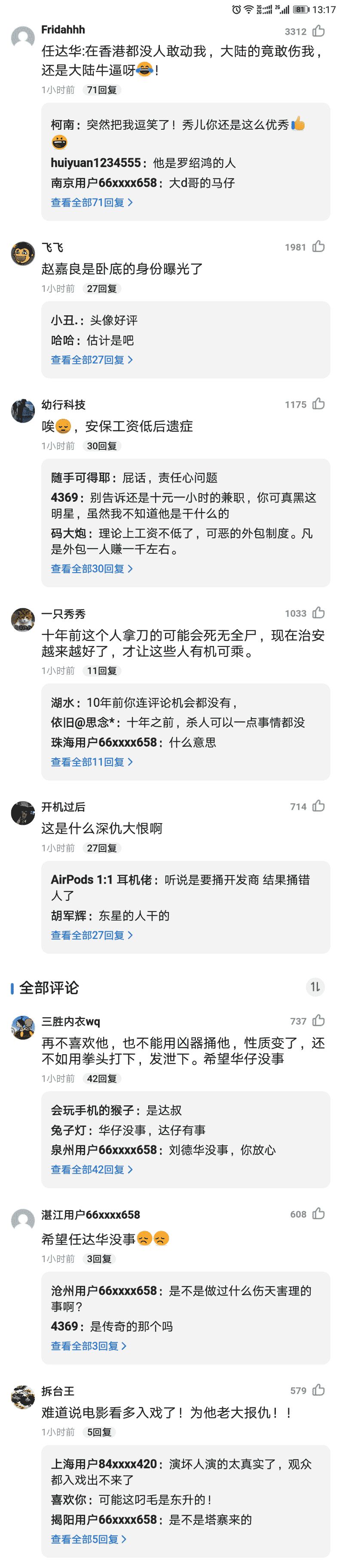This screenshot has width=339, height=1568.
Task: Tap thumbs-up on 三胜内衣wq's comment
Action: coord(318,1021)
